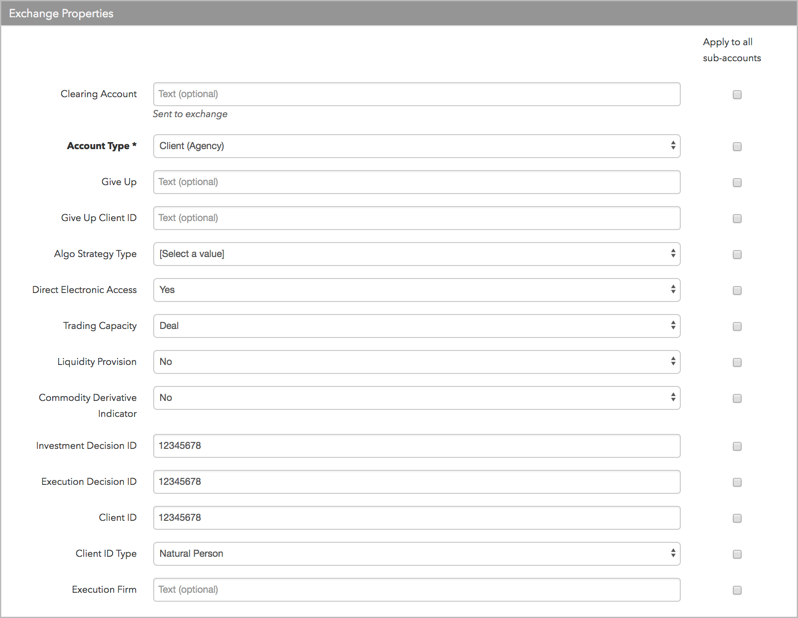
Task: Check sub-accounts box for Algo Strategy Type
Action: pyautogui.click(x=737, y=255)
